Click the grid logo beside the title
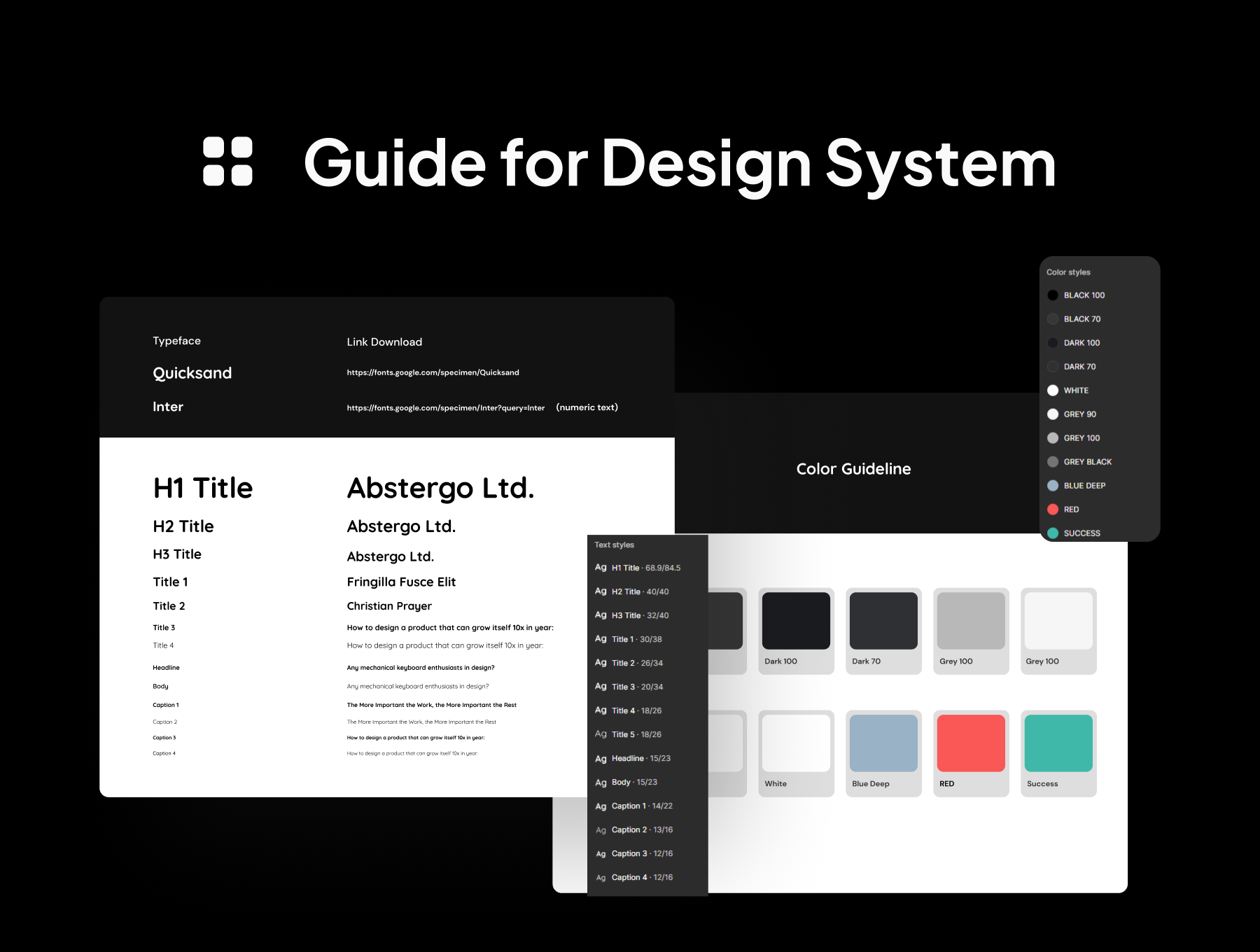This screenshot has width=1260, height=952. [226, 163]
